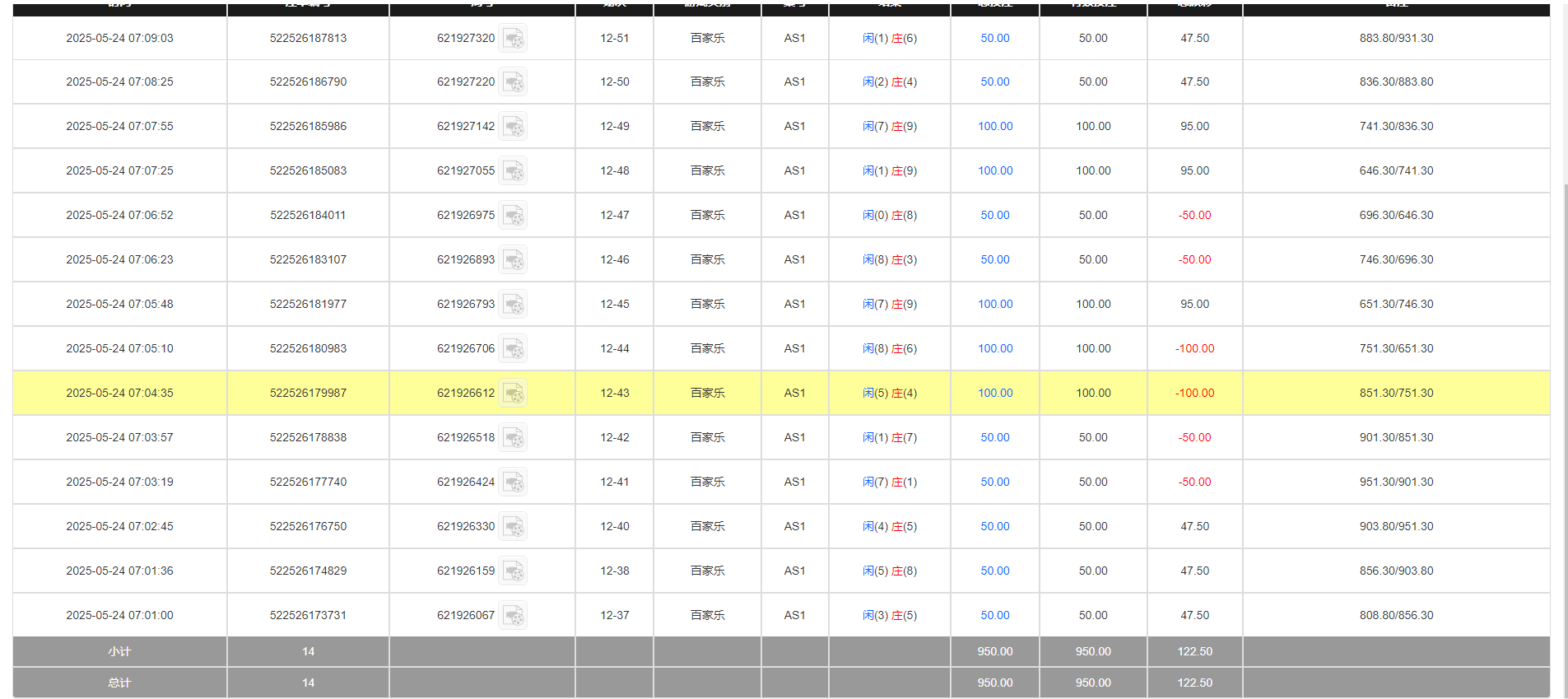Click the blue 50.00 amount at 07:01:00
This screenshot has width=1568, height=699.
(x=994, y=616)
